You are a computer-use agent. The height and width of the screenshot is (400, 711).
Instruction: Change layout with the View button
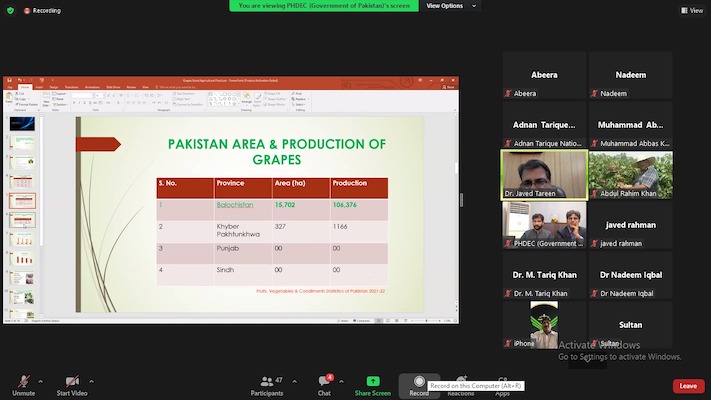(x=692, y=10)
